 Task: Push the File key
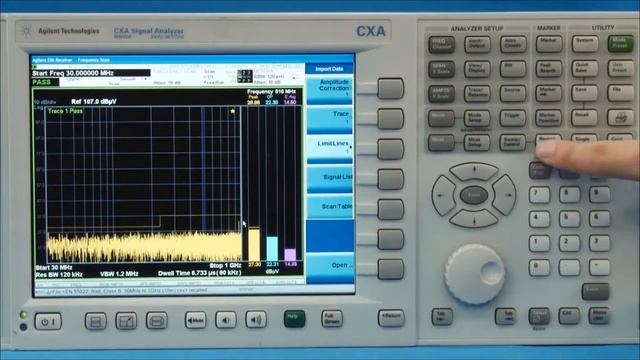tap(620, 93)
